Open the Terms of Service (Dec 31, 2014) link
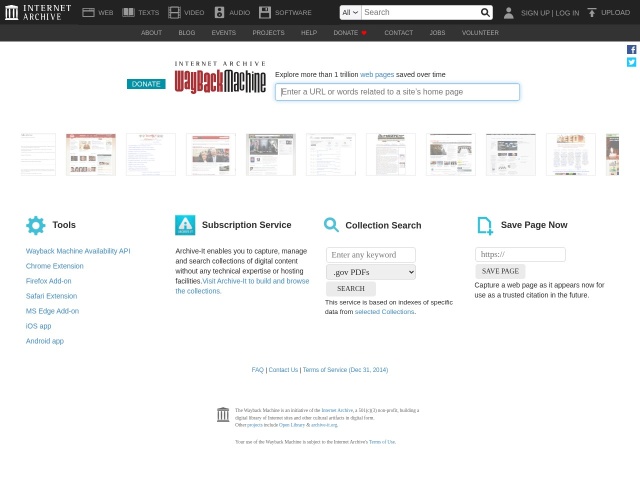 [345, 370]
